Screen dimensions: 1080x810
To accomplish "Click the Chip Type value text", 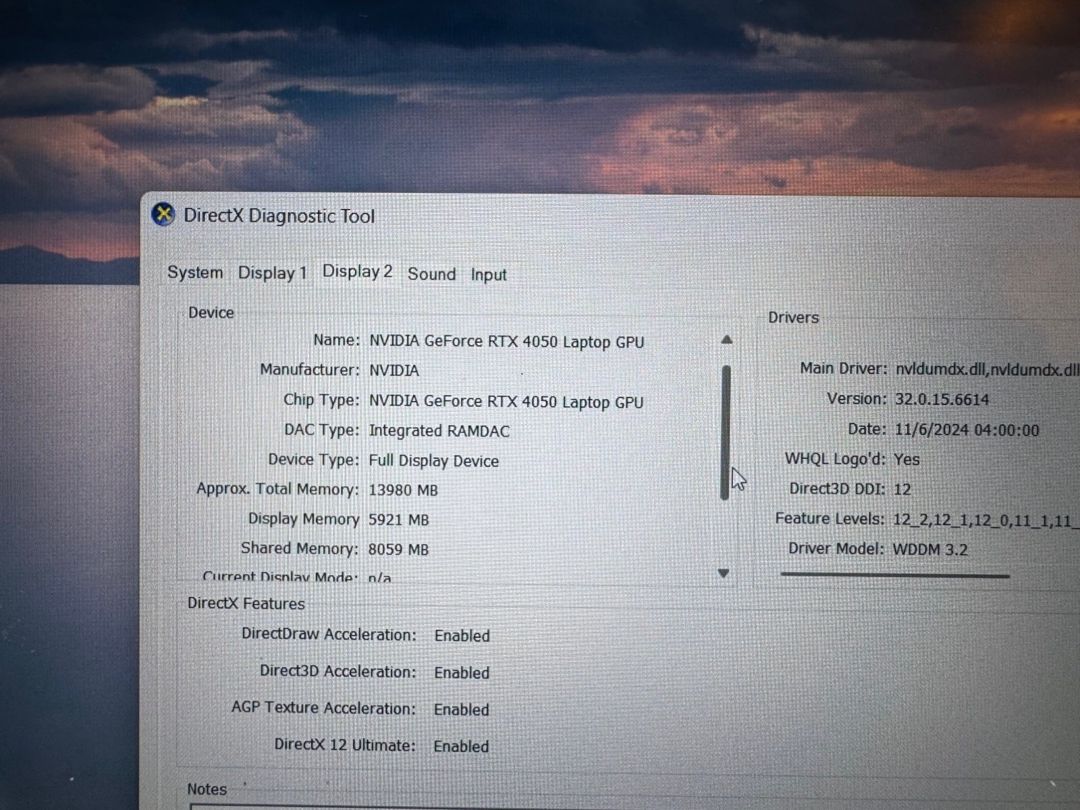I will tap(506, 402).
